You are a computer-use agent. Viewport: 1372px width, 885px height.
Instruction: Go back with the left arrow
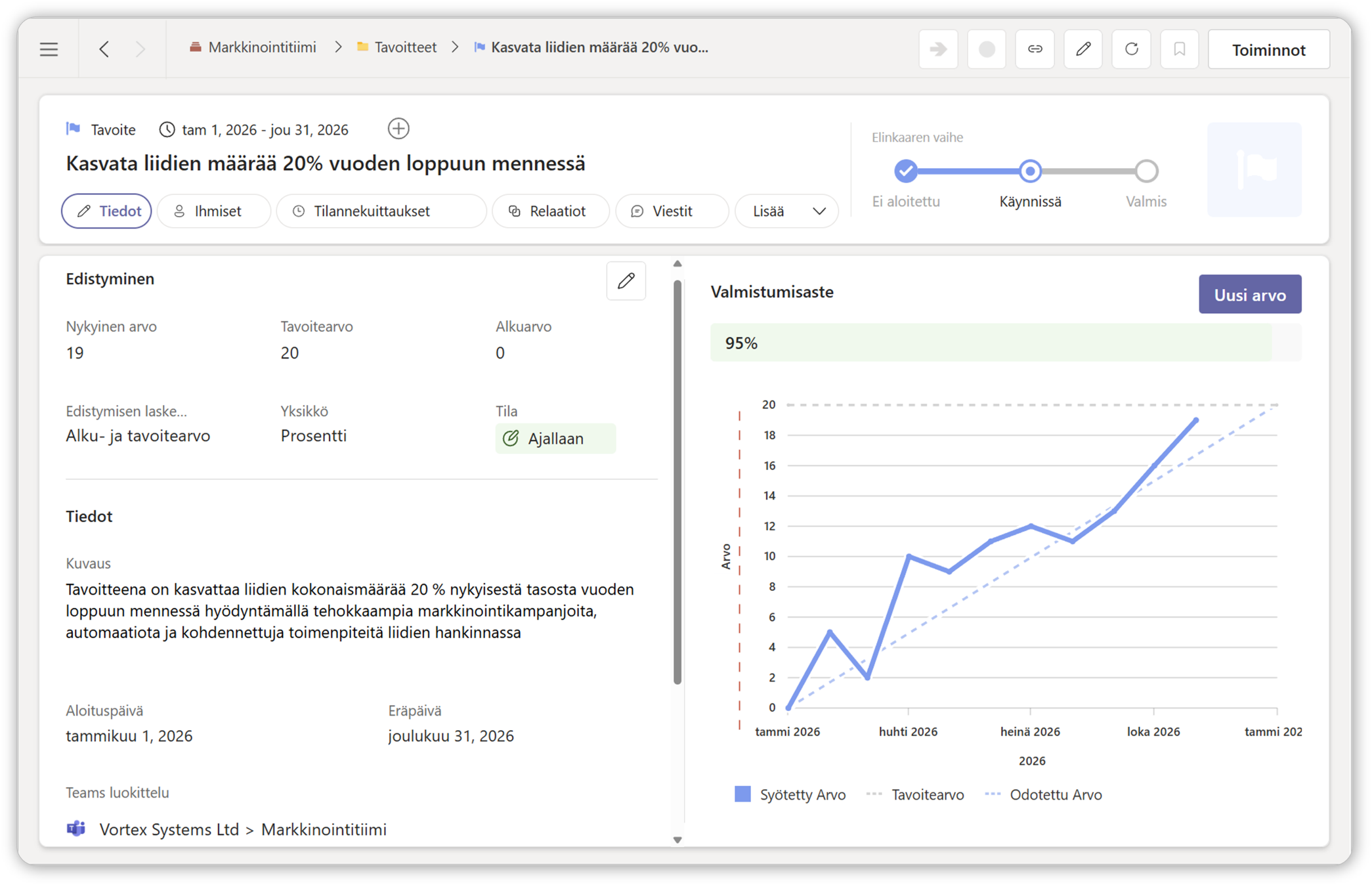tap(104, 49)
